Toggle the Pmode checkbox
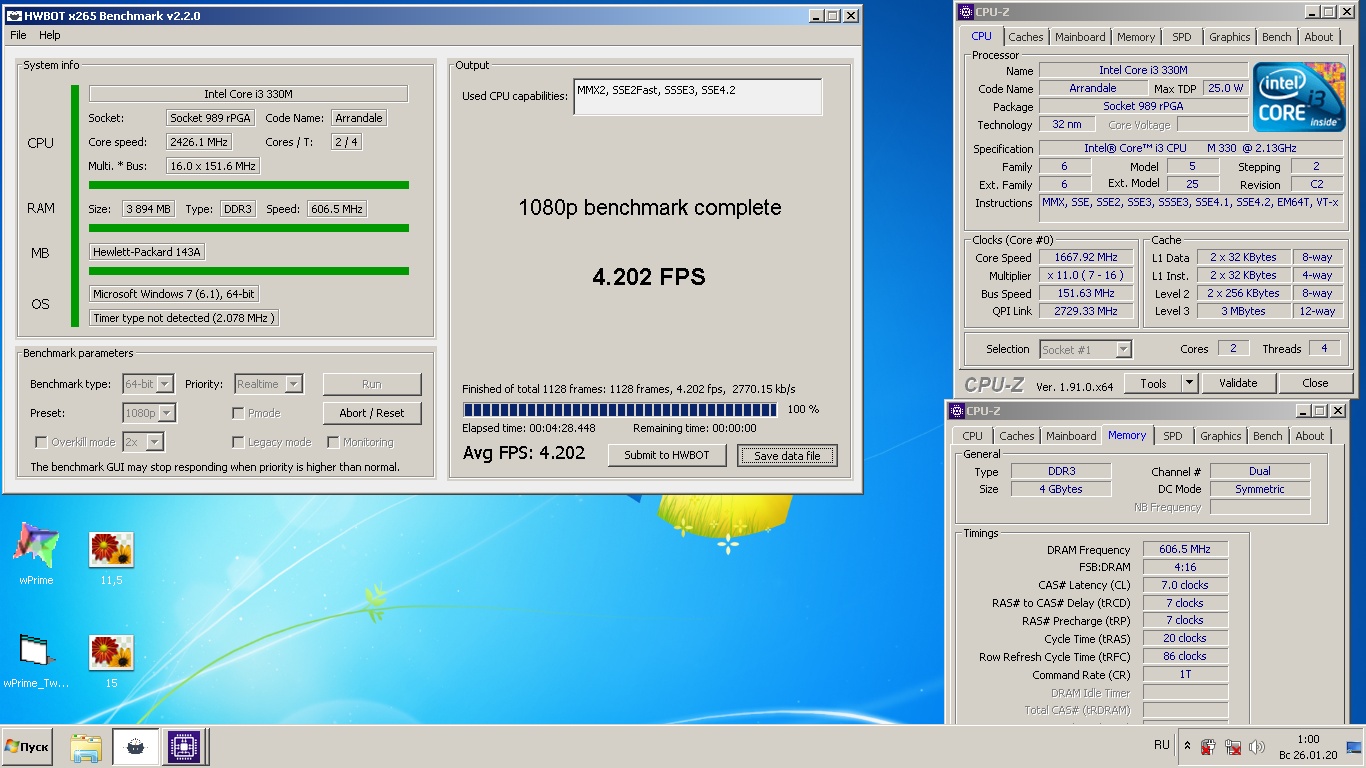1366x768 pixels. click(x=238, y=413)
